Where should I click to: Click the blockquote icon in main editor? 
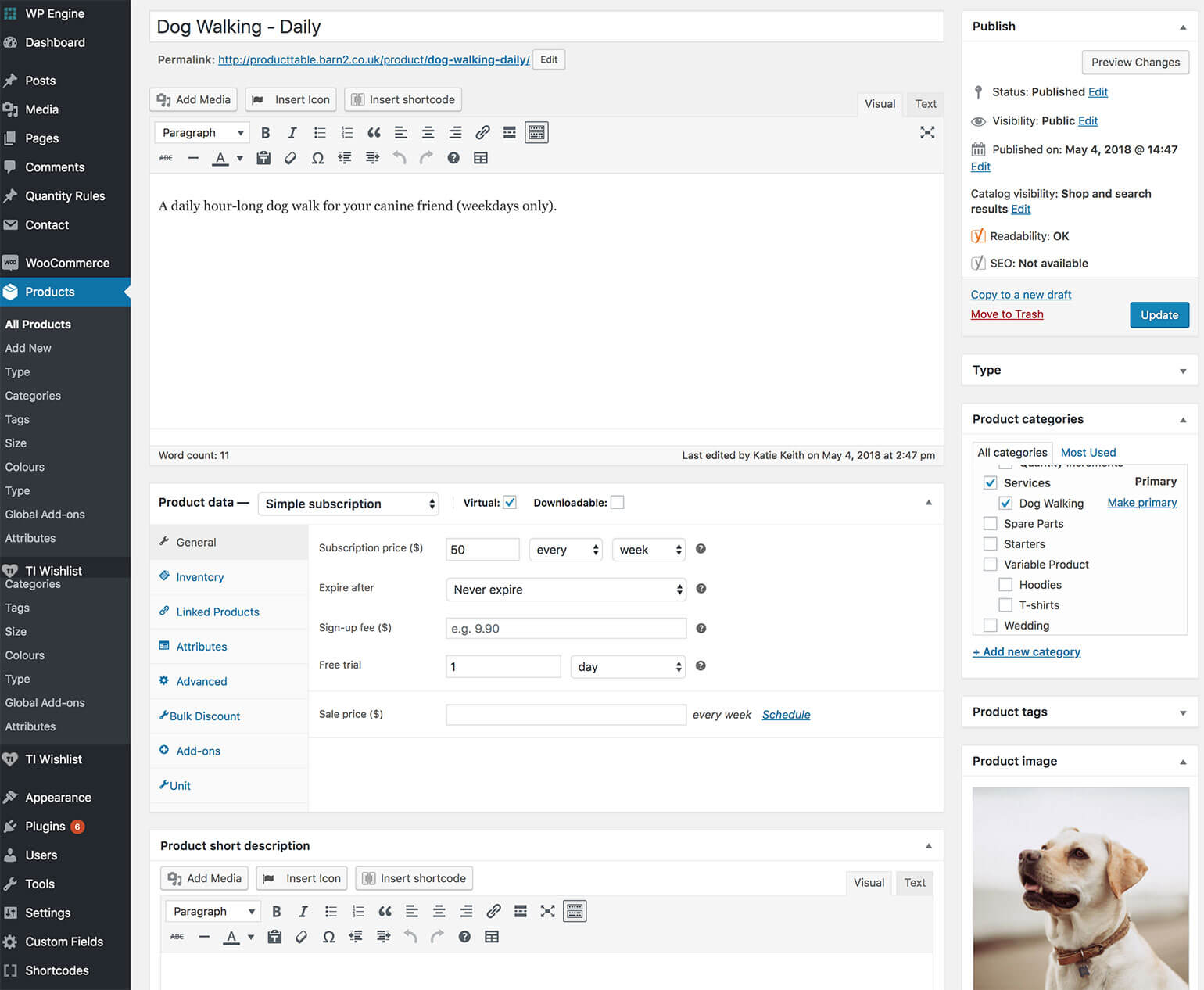click(x=374, y=133)
